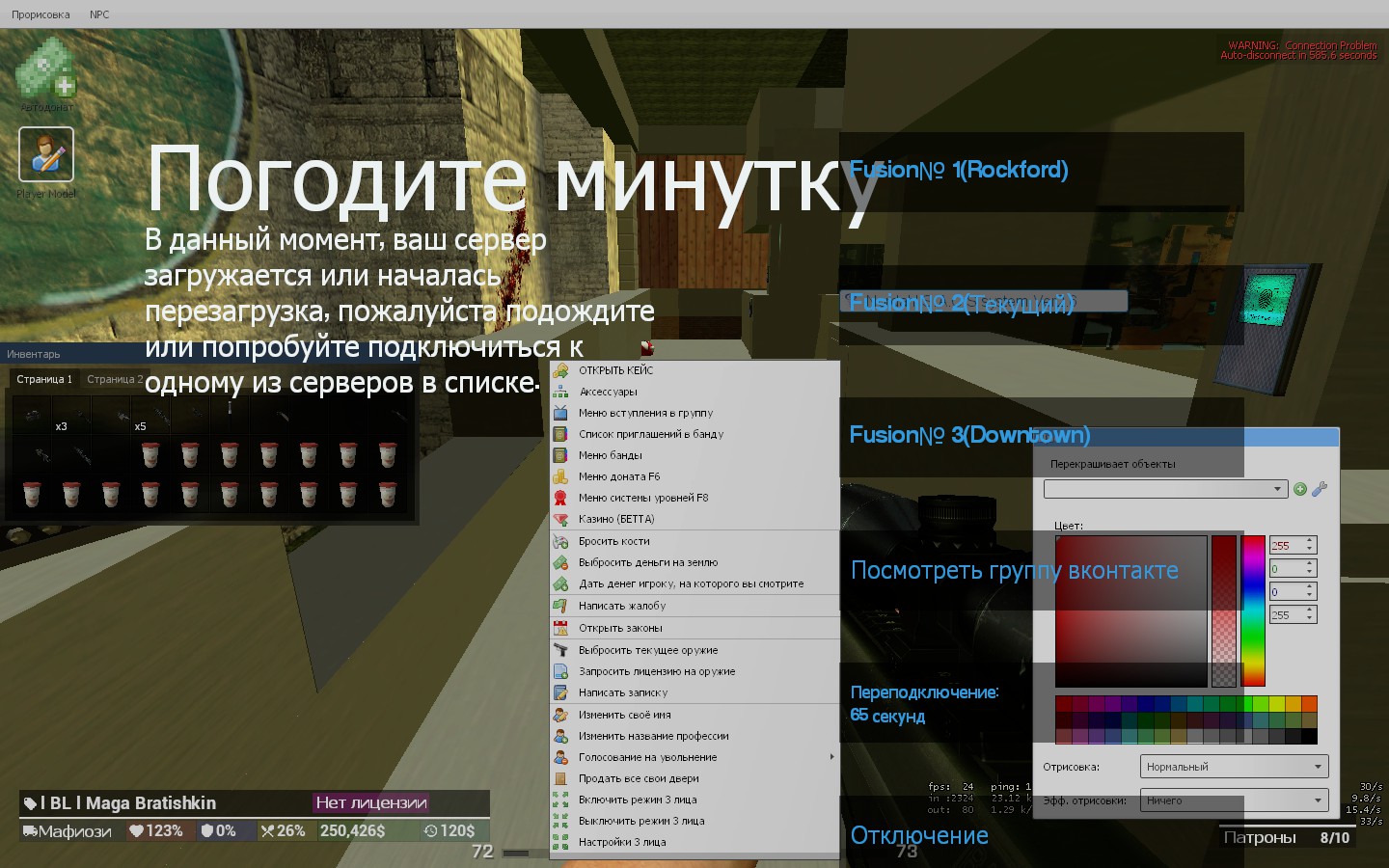The height and width of the screenshot is (868, 1389).
Task: Open the Эфф. отрисовки dropdown showing Ничего
Action: [1235, 800]
